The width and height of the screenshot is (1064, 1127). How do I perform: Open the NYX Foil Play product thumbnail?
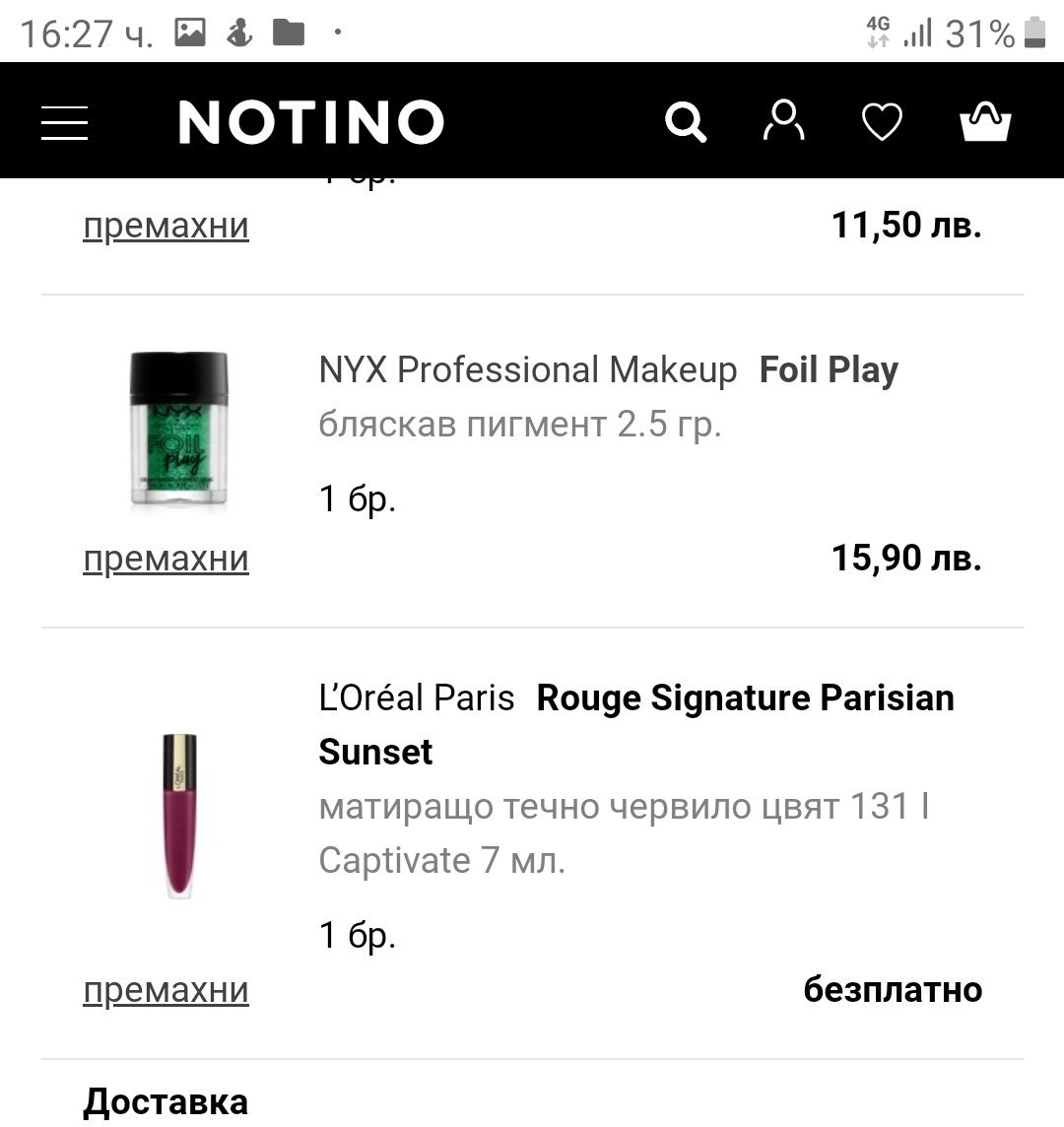tap(179, 430)
